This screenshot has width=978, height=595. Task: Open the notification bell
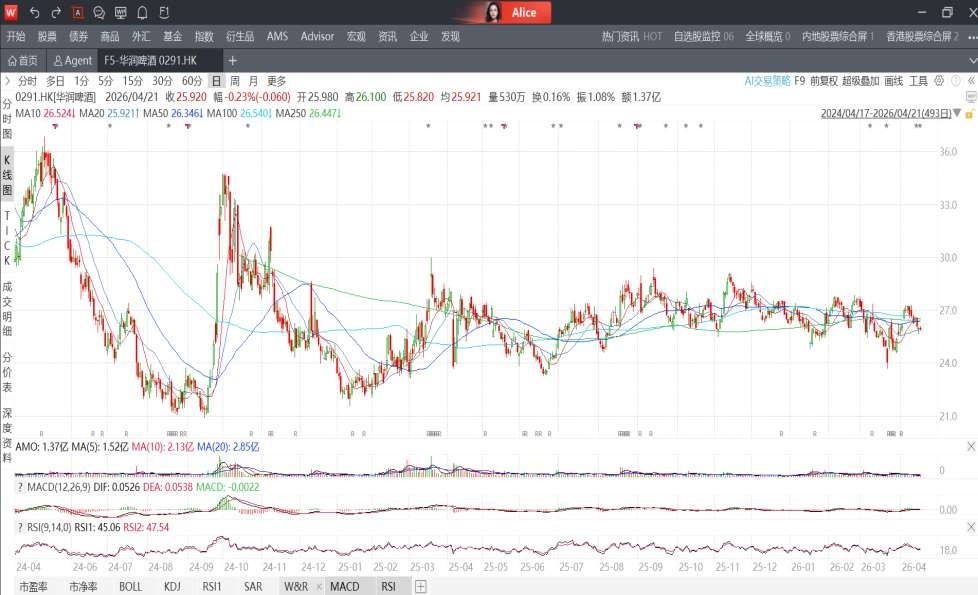click(142, 13)
